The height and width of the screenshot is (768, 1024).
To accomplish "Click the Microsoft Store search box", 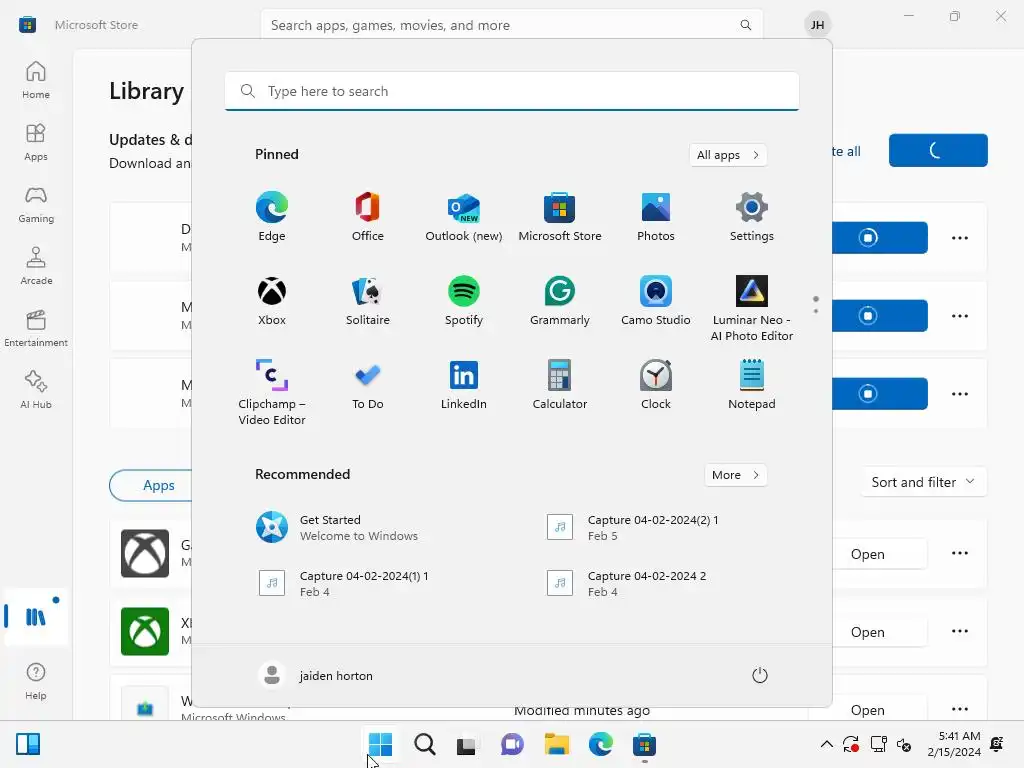I will 511,25.
